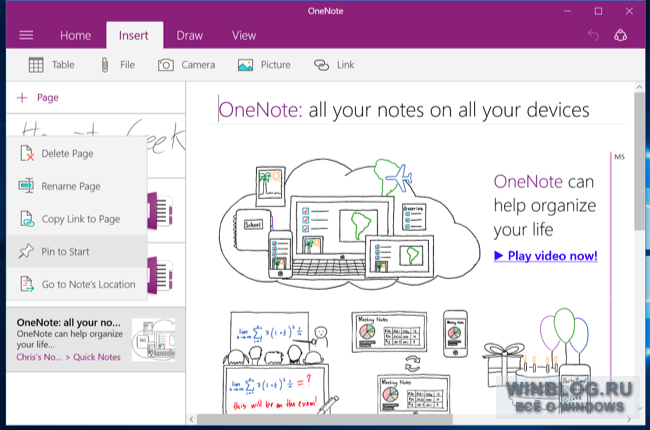Click the scroll right arrow
The width and height of the screenshot is (650, 430).
point(629,419)
